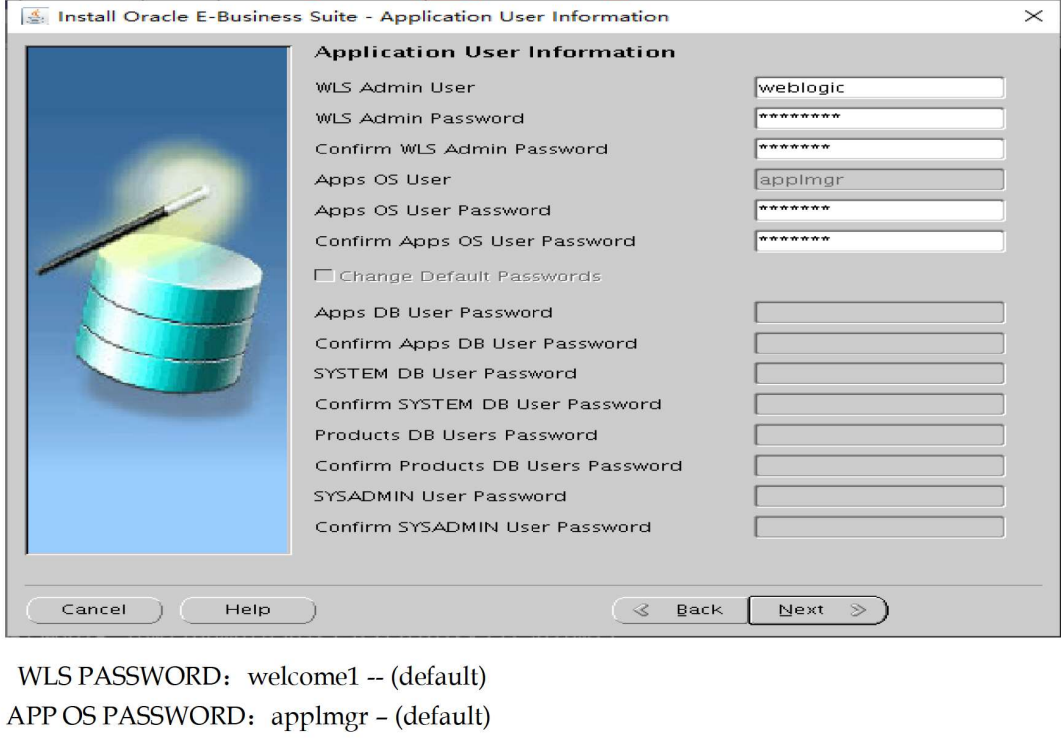The image size is (1061, 740).
Task: Click the SYSADMIN User Password label
Action: (441, 496)
